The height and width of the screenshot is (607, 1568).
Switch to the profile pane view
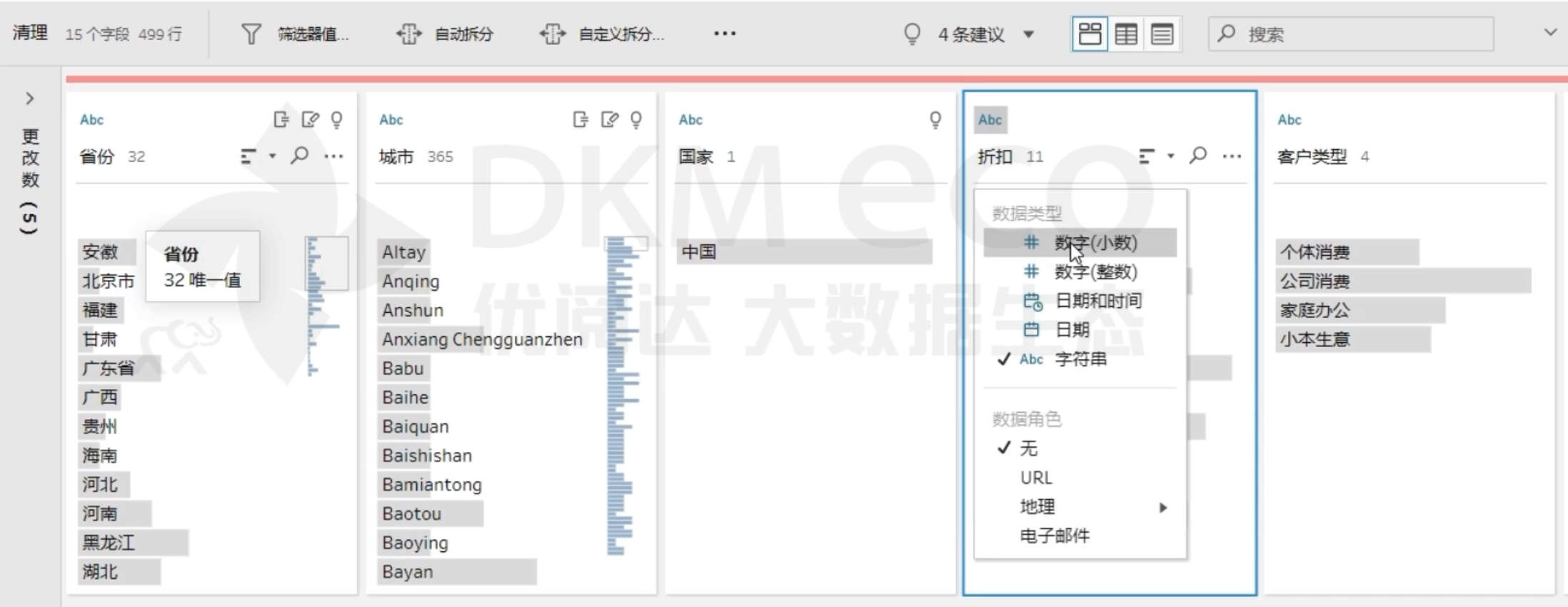pos(1090,34)
